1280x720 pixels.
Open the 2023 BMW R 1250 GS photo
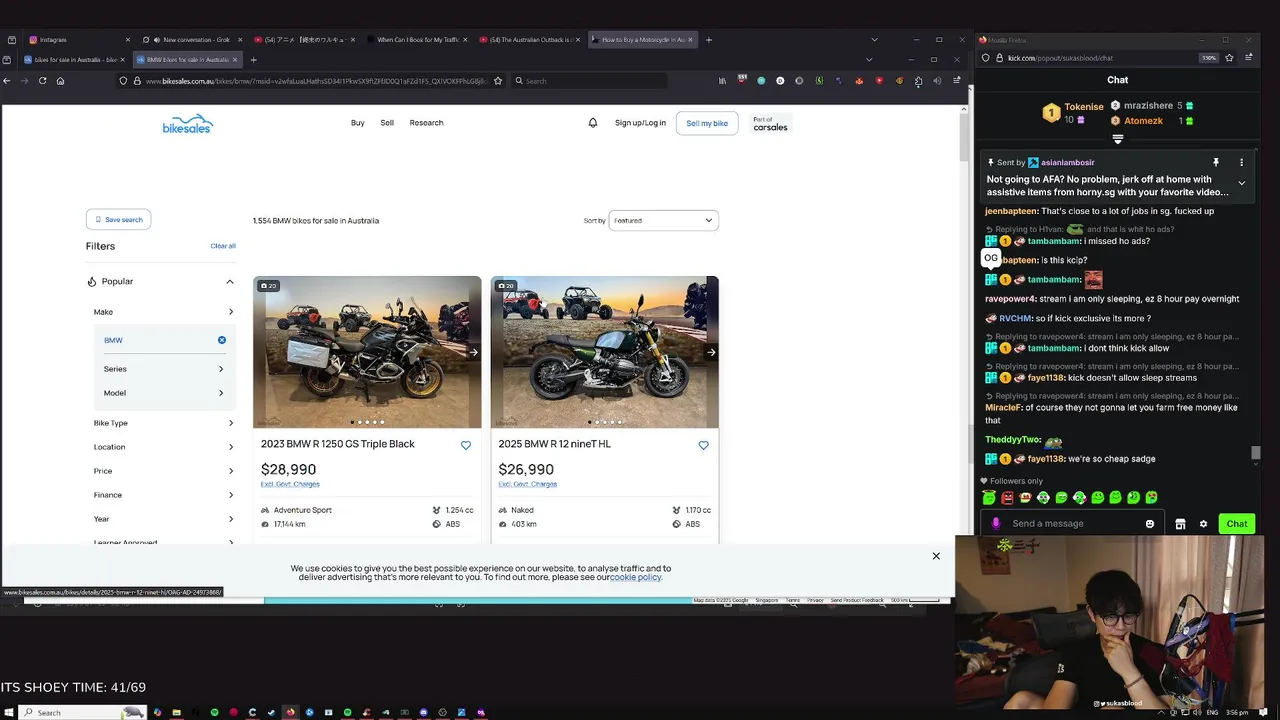(367, 352)
